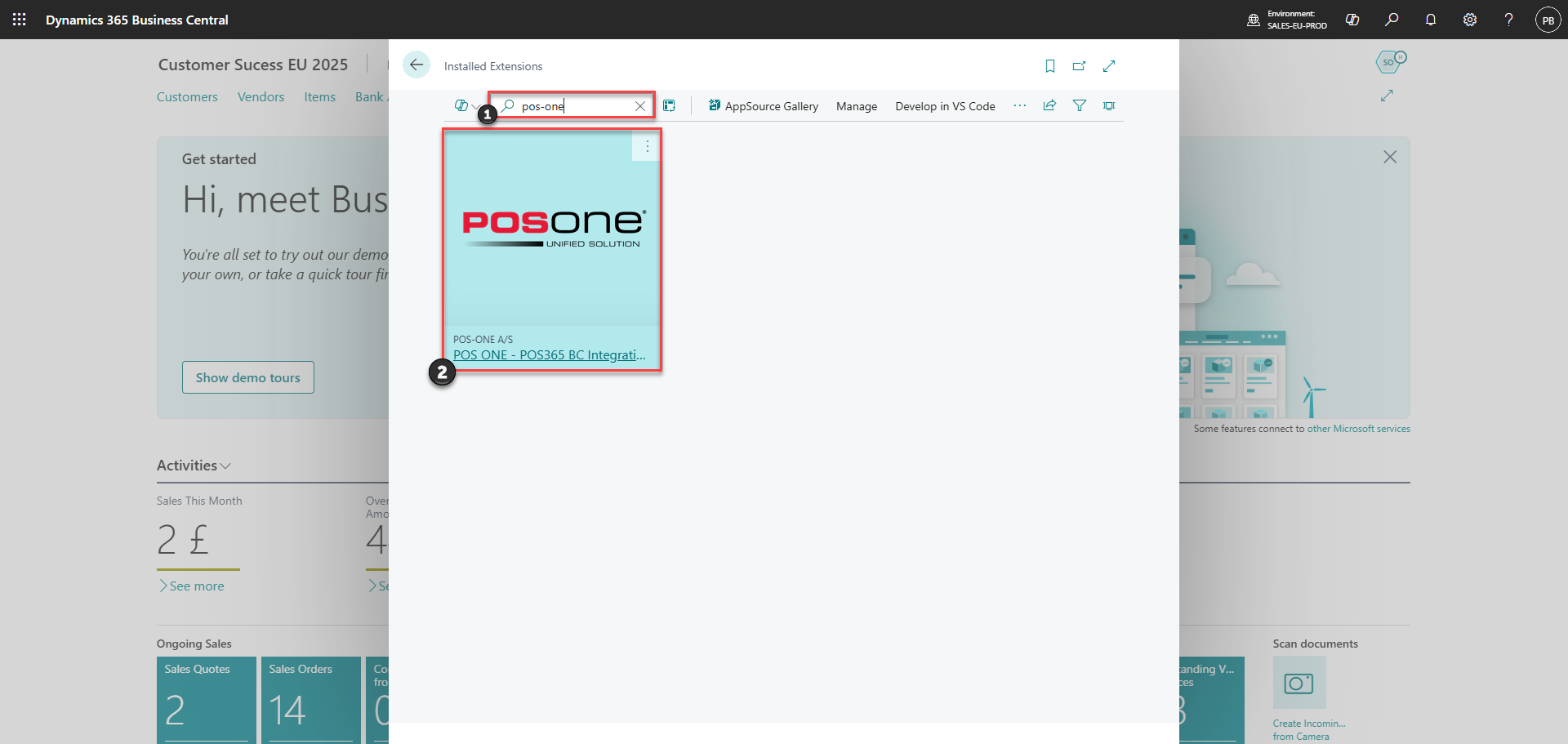Open other Microsoft services link
The image size is (1568, 744).
pyautogui.click(x=1359, y=429)
